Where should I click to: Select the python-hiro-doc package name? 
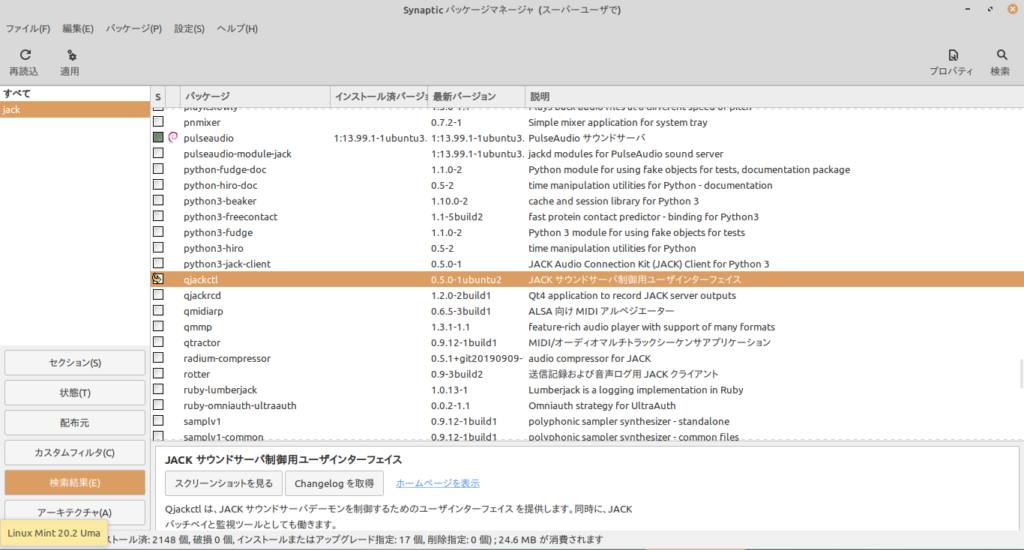[x=220, y=185]
